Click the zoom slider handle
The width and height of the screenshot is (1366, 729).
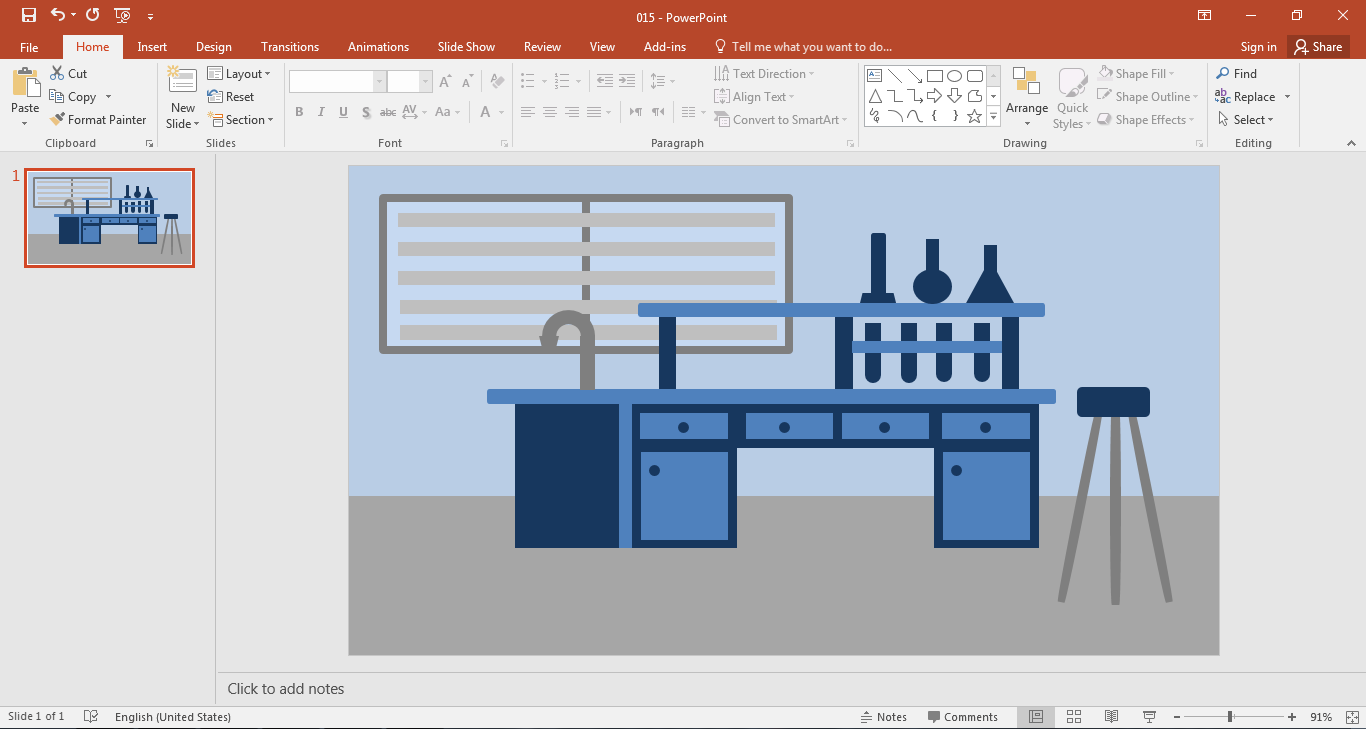[1230, 717]
